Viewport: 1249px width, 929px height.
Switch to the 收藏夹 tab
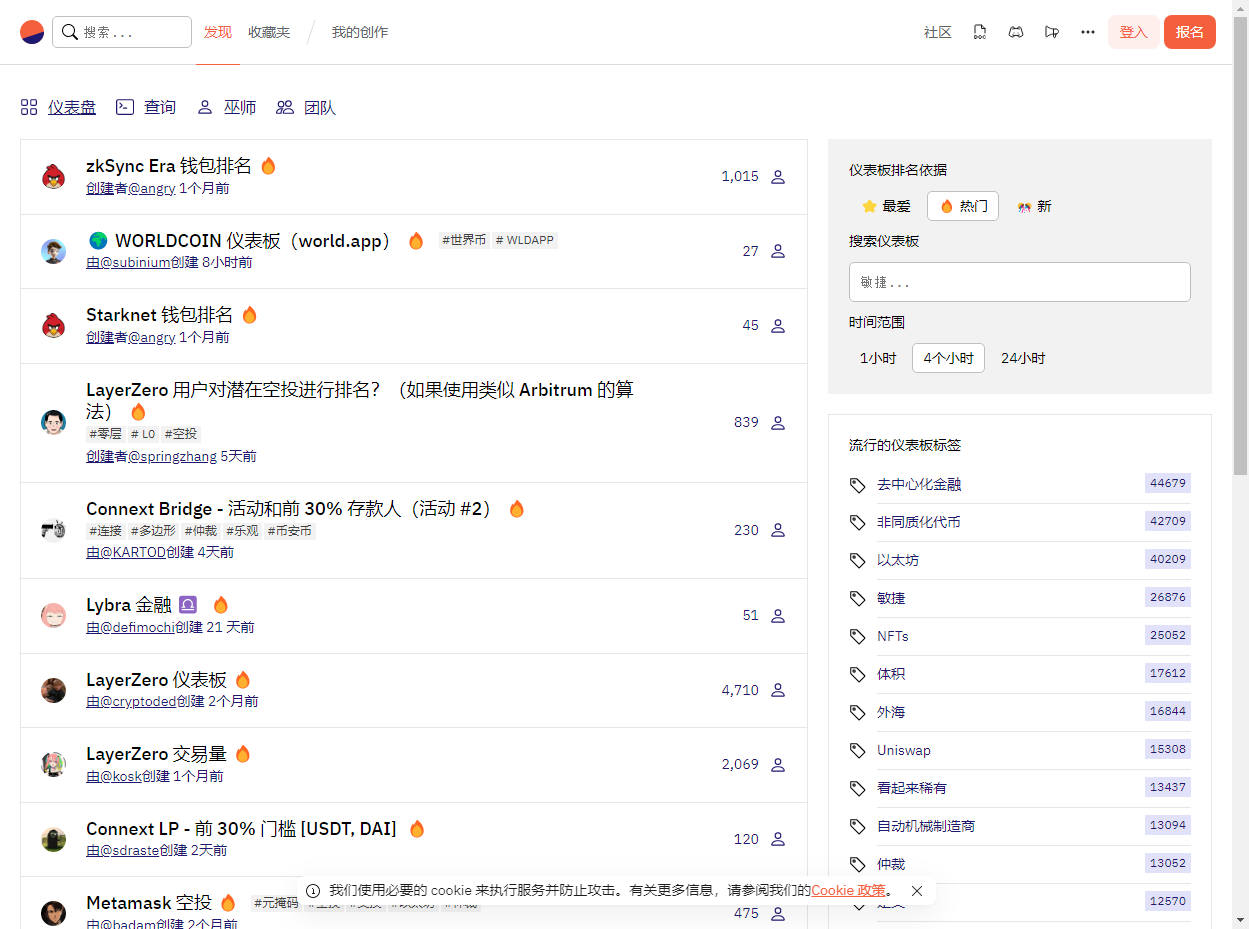click(269, 32)
